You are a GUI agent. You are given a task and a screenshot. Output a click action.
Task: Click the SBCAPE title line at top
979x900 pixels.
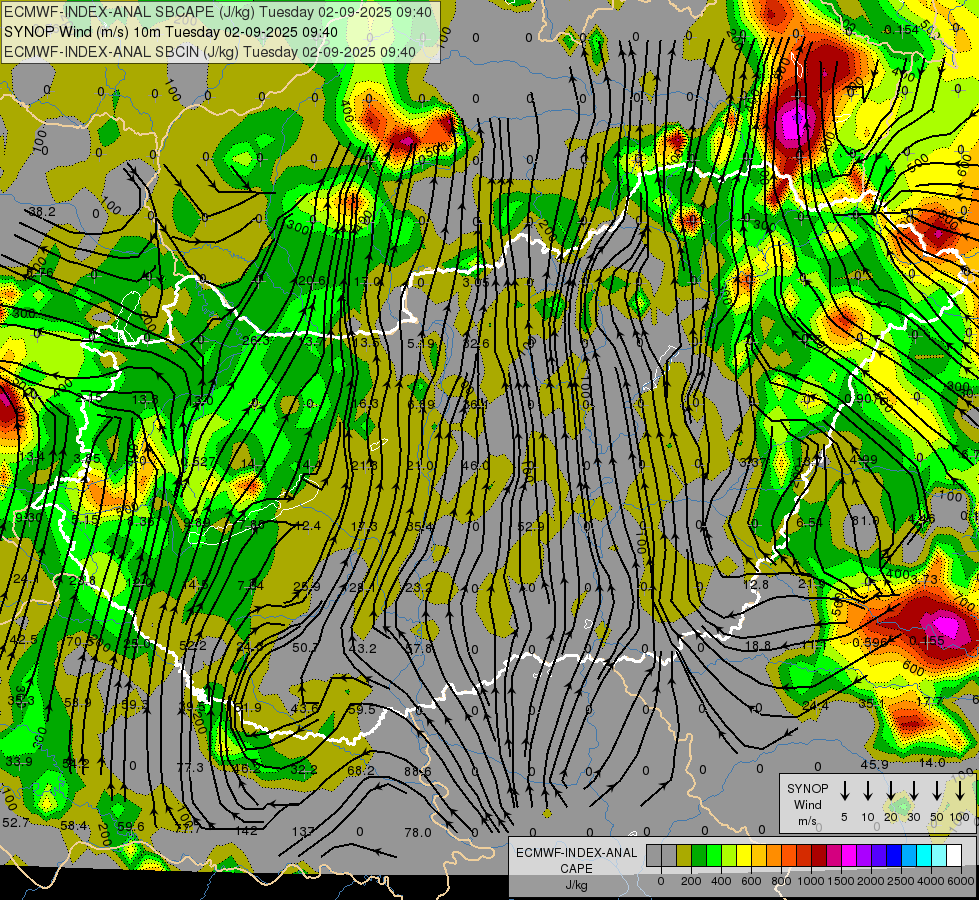pyautogui.click(x=218, y=12)
